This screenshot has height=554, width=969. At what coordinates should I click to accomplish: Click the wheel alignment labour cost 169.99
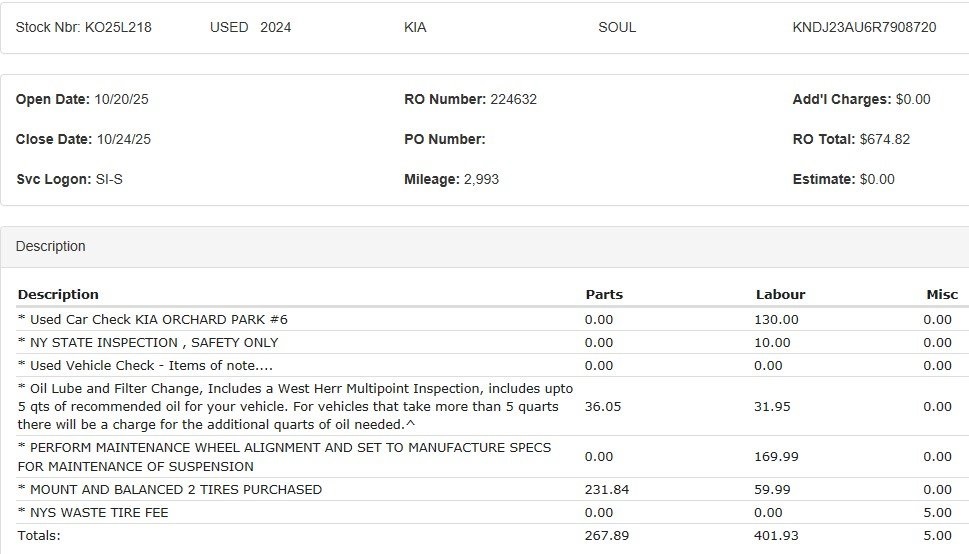[x=776, y=456]
